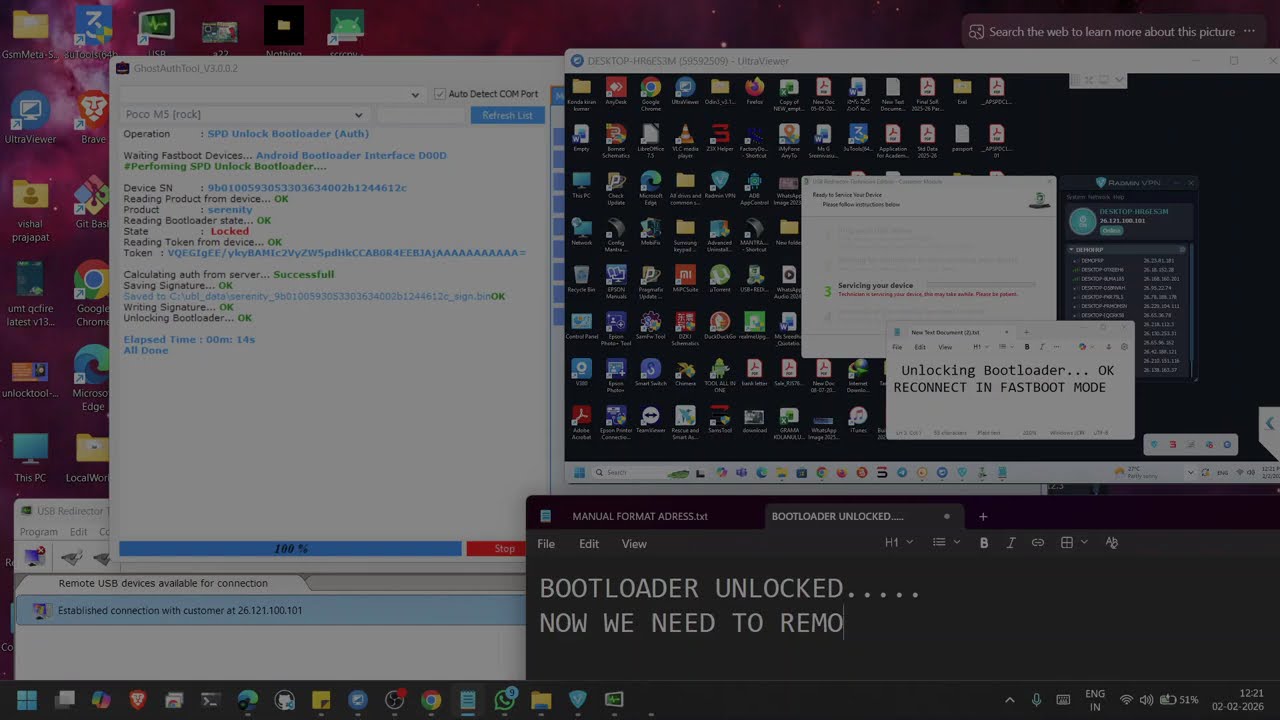Toggle bold formatting in Notepad
This screenshot has height=720, width=1280.
[x=984, y=543]
